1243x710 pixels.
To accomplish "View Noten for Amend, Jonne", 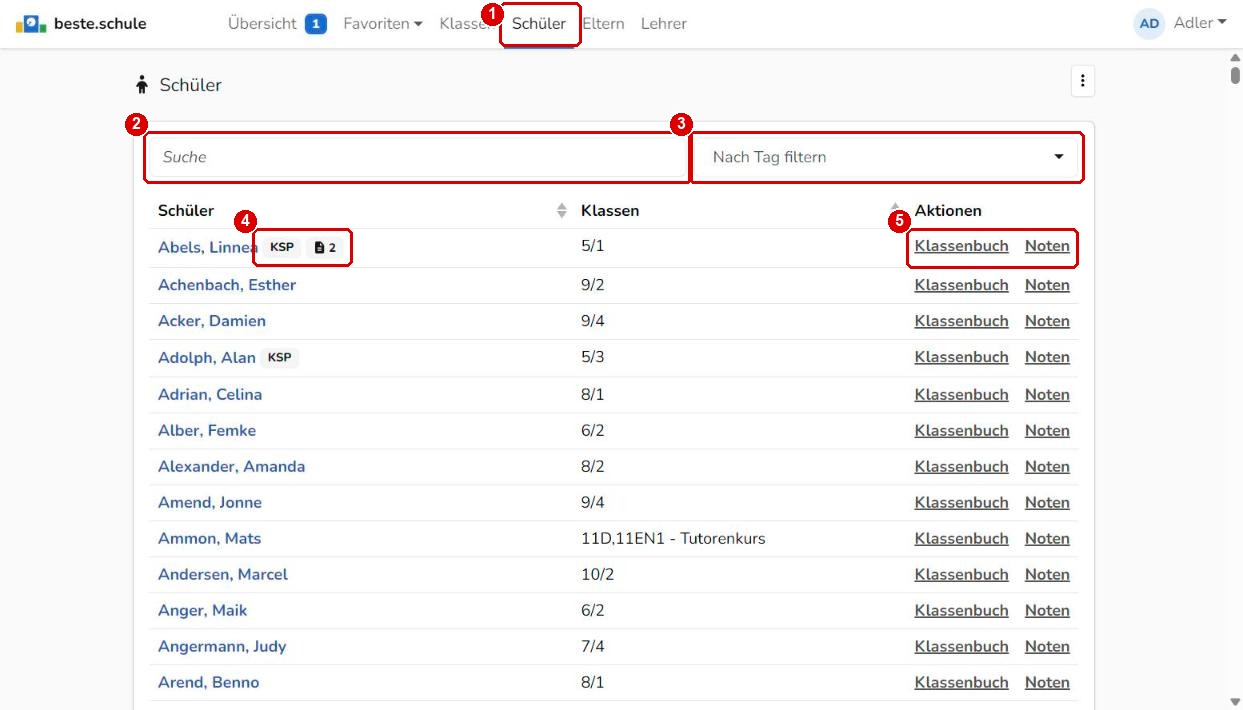I will coord(1047,502).
